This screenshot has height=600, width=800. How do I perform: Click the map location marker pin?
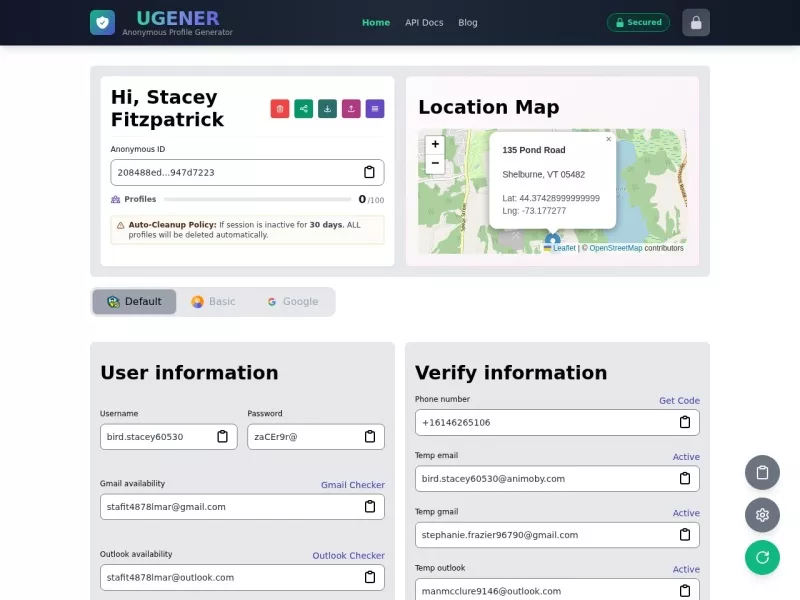[x=553, y=240]
